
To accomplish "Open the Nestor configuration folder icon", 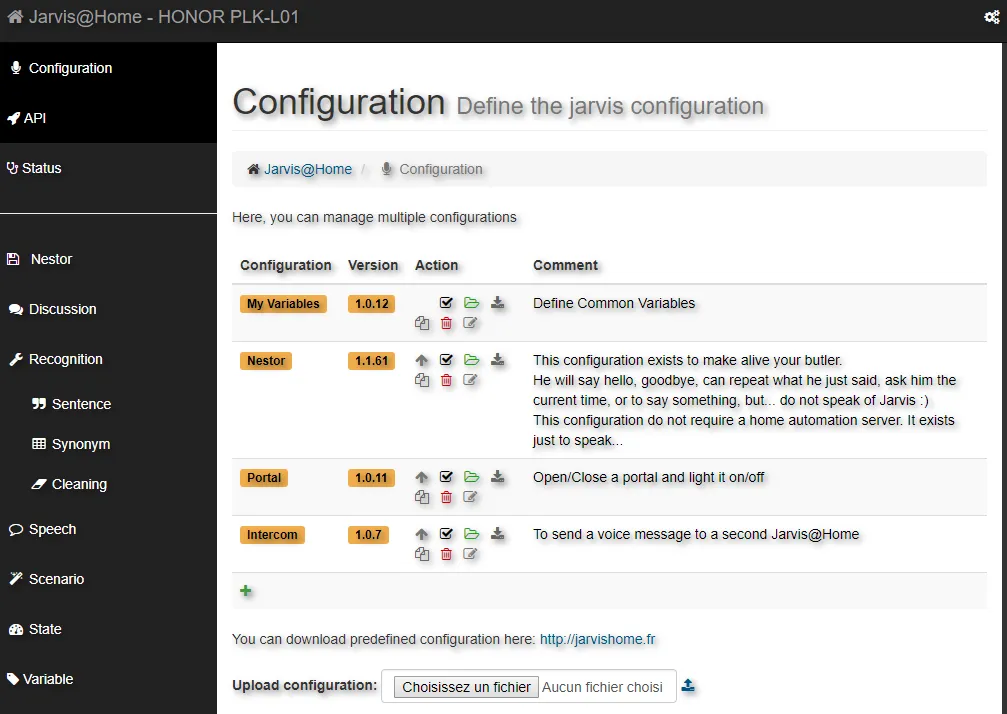I will click(x=472, y=360).
